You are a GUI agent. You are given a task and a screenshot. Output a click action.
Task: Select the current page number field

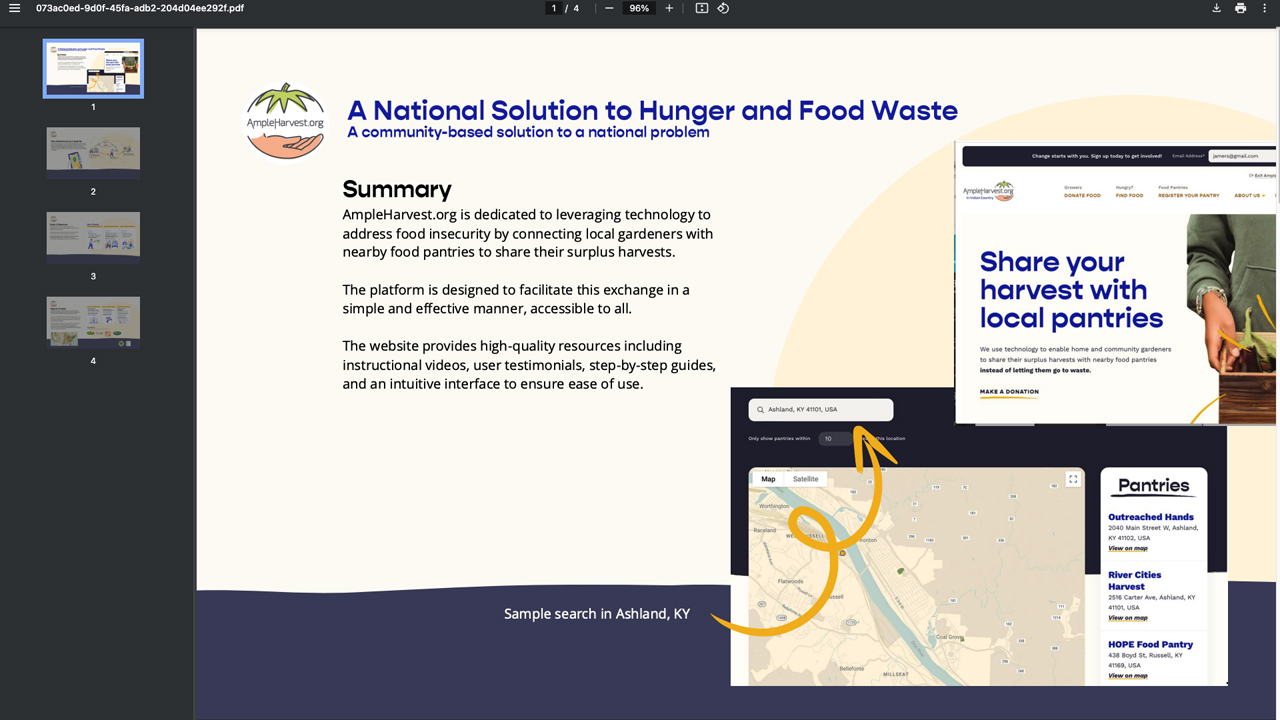tap(554, 8)
